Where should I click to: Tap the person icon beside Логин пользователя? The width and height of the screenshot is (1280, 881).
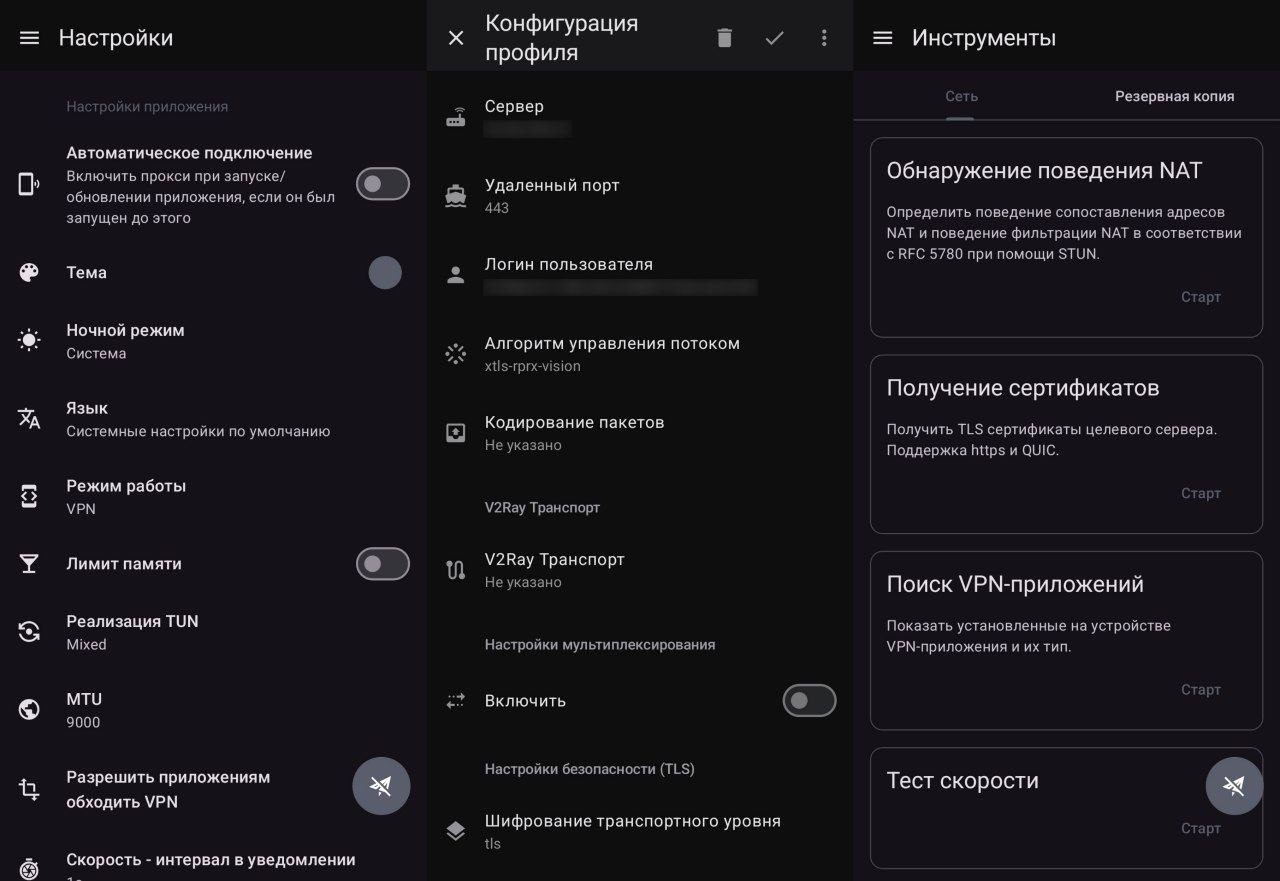(456, 274)
